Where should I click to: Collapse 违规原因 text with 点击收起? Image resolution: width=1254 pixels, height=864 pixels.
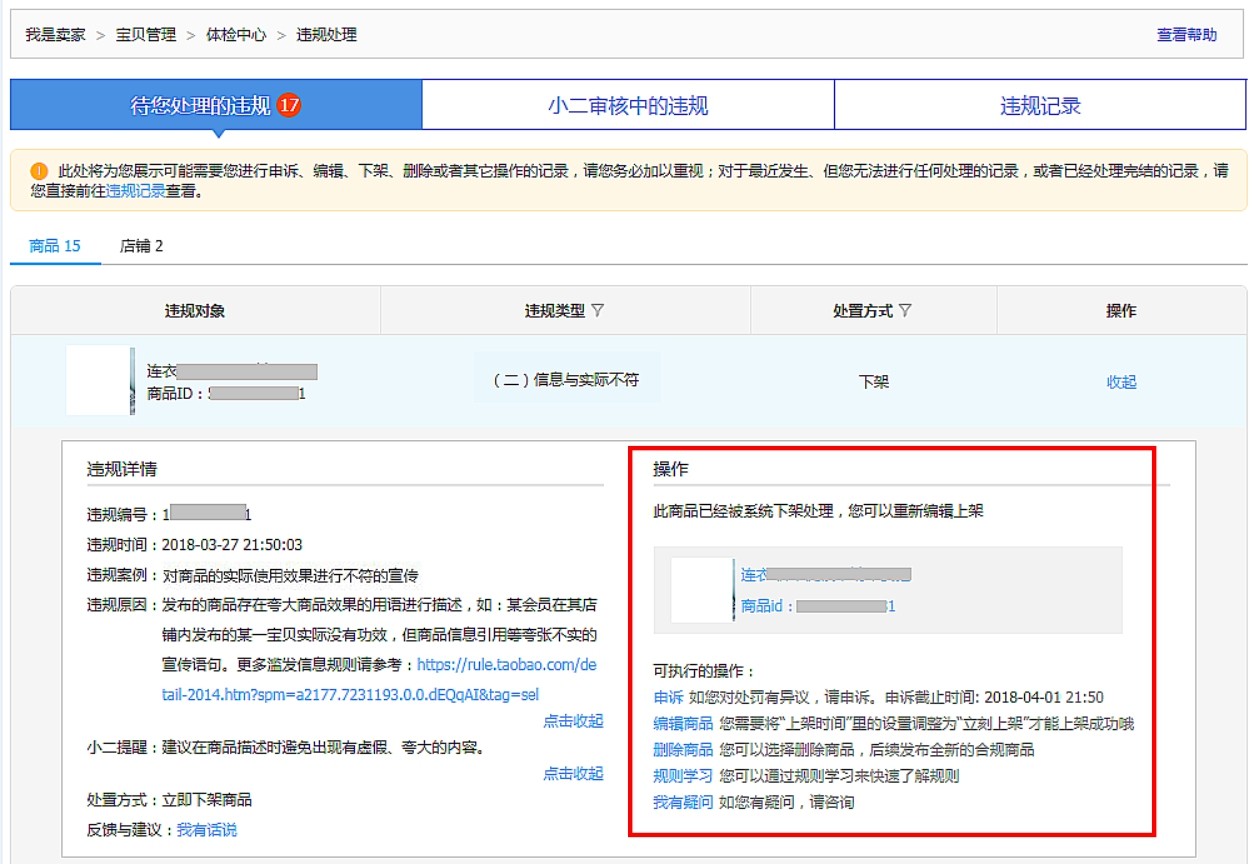(x=573, y=721)
